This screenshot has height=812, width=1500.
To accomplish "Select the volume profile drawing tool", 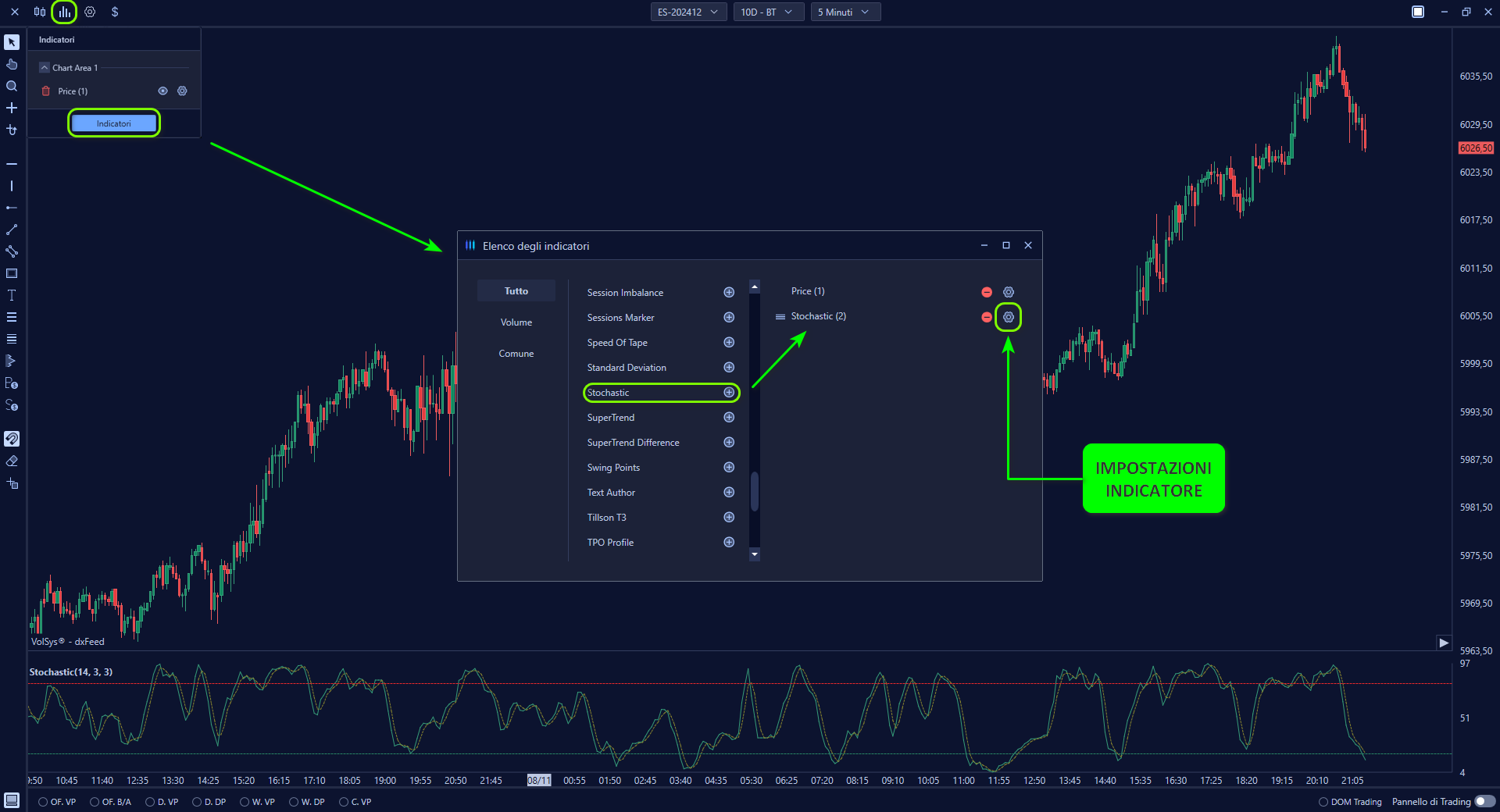I will 12,361.
